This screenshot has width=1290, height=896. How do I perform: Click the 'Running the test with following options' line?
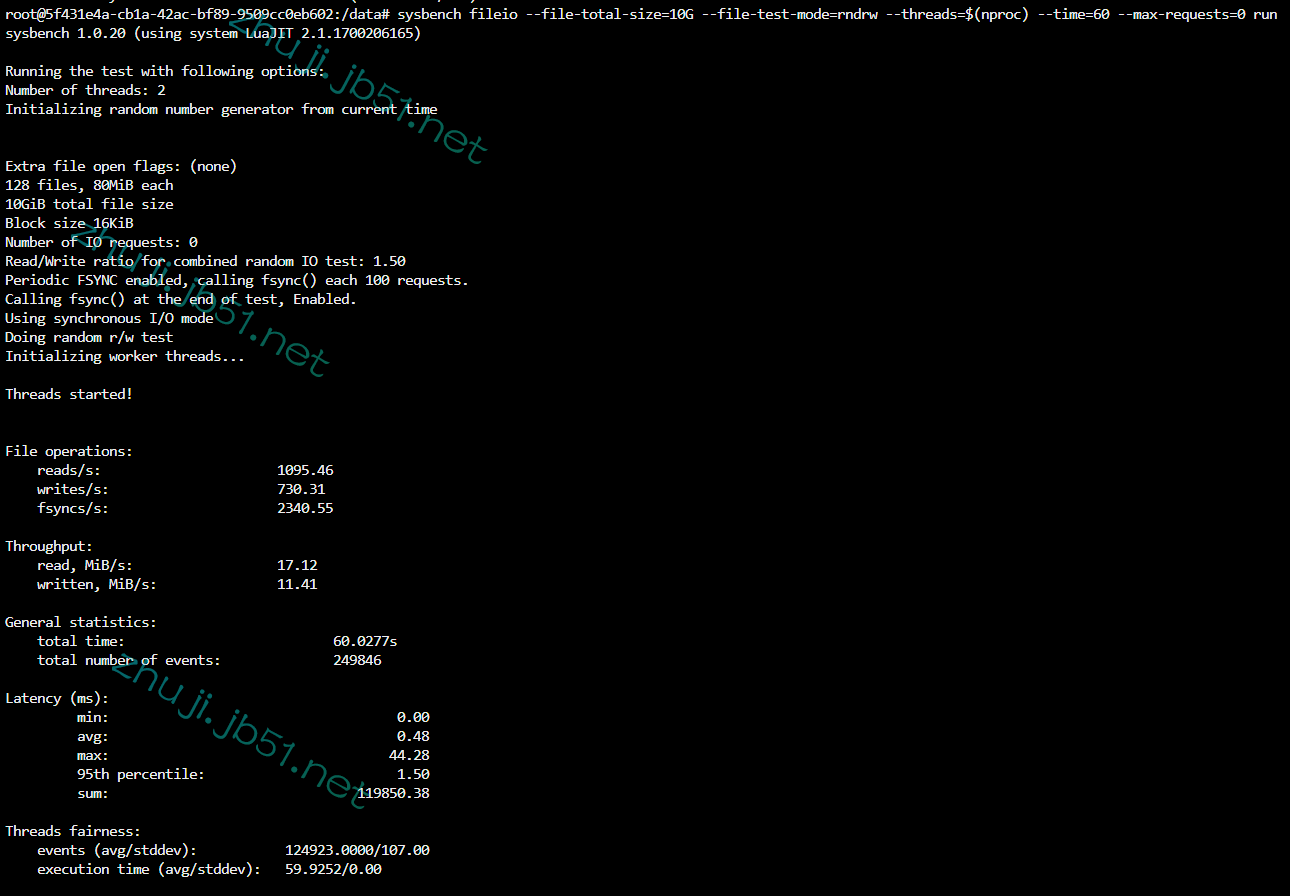coord(165,71)
